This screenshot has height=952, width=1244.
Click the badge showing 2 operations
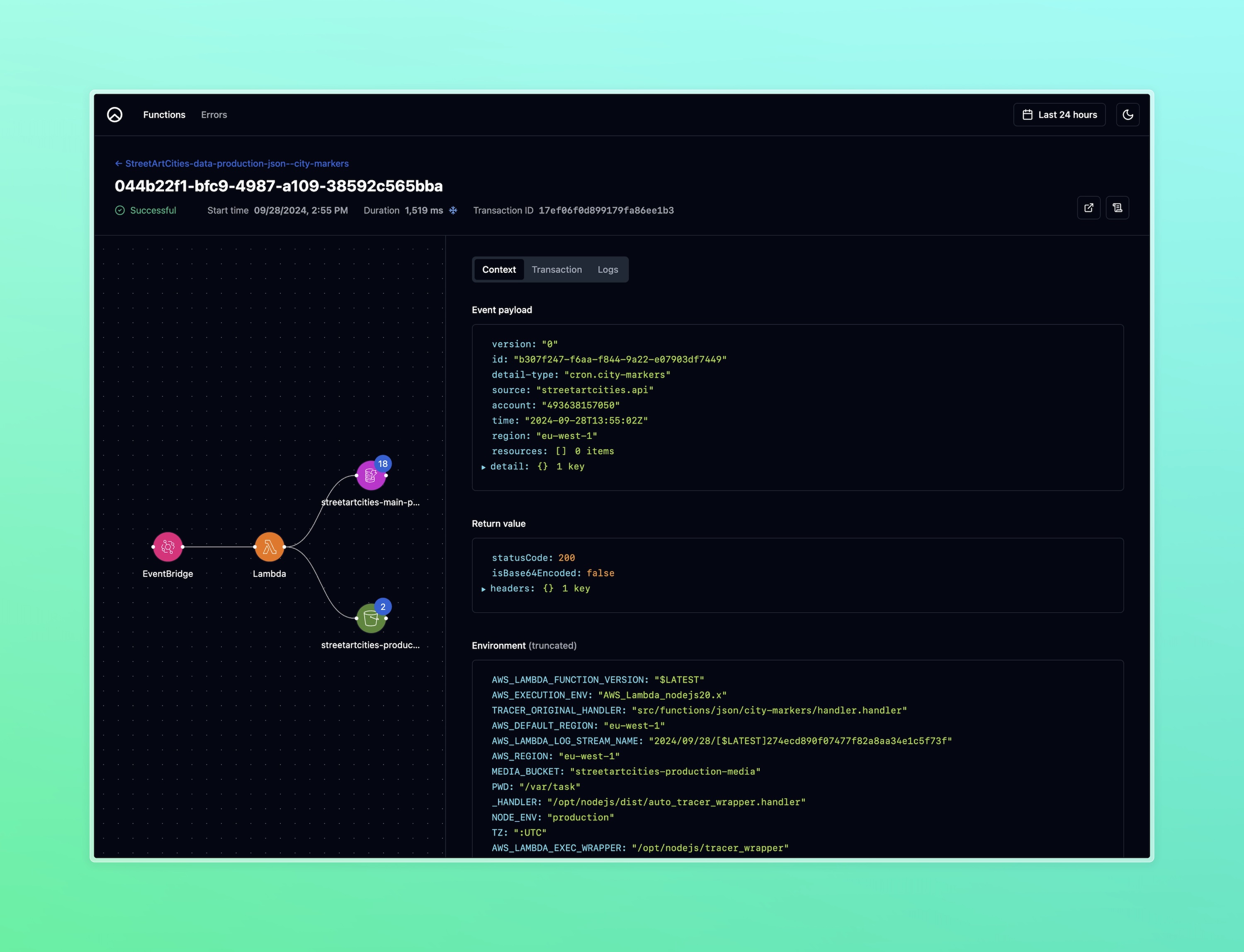(x=383, y=607)
